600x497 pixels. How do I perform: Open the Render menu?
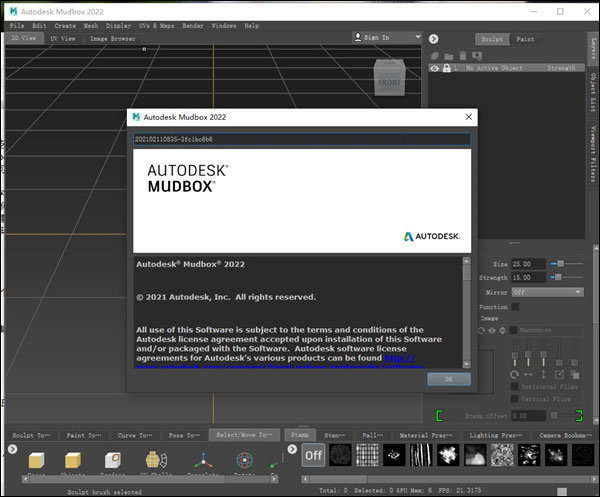(193, 25)
